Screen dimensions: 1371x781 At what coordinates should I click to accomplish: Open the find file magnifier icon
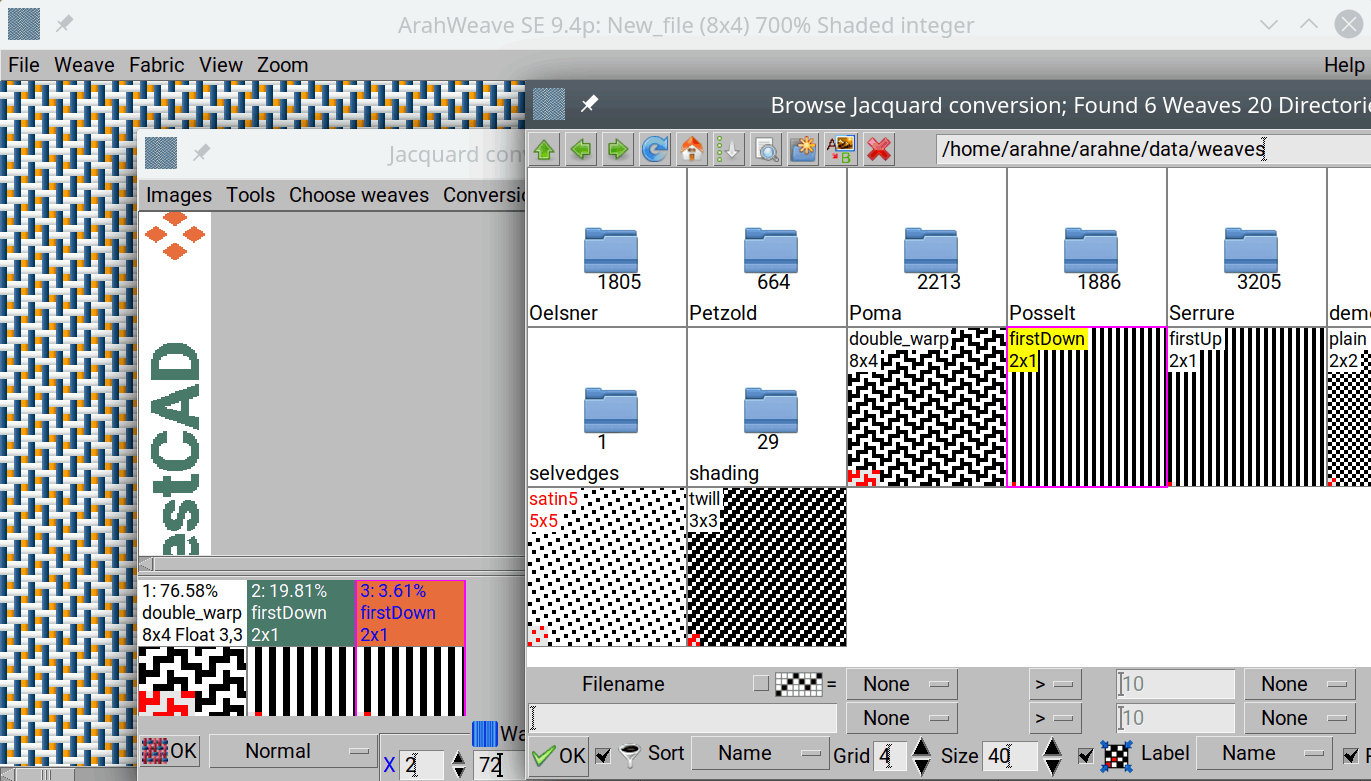[x=766, y=150]
